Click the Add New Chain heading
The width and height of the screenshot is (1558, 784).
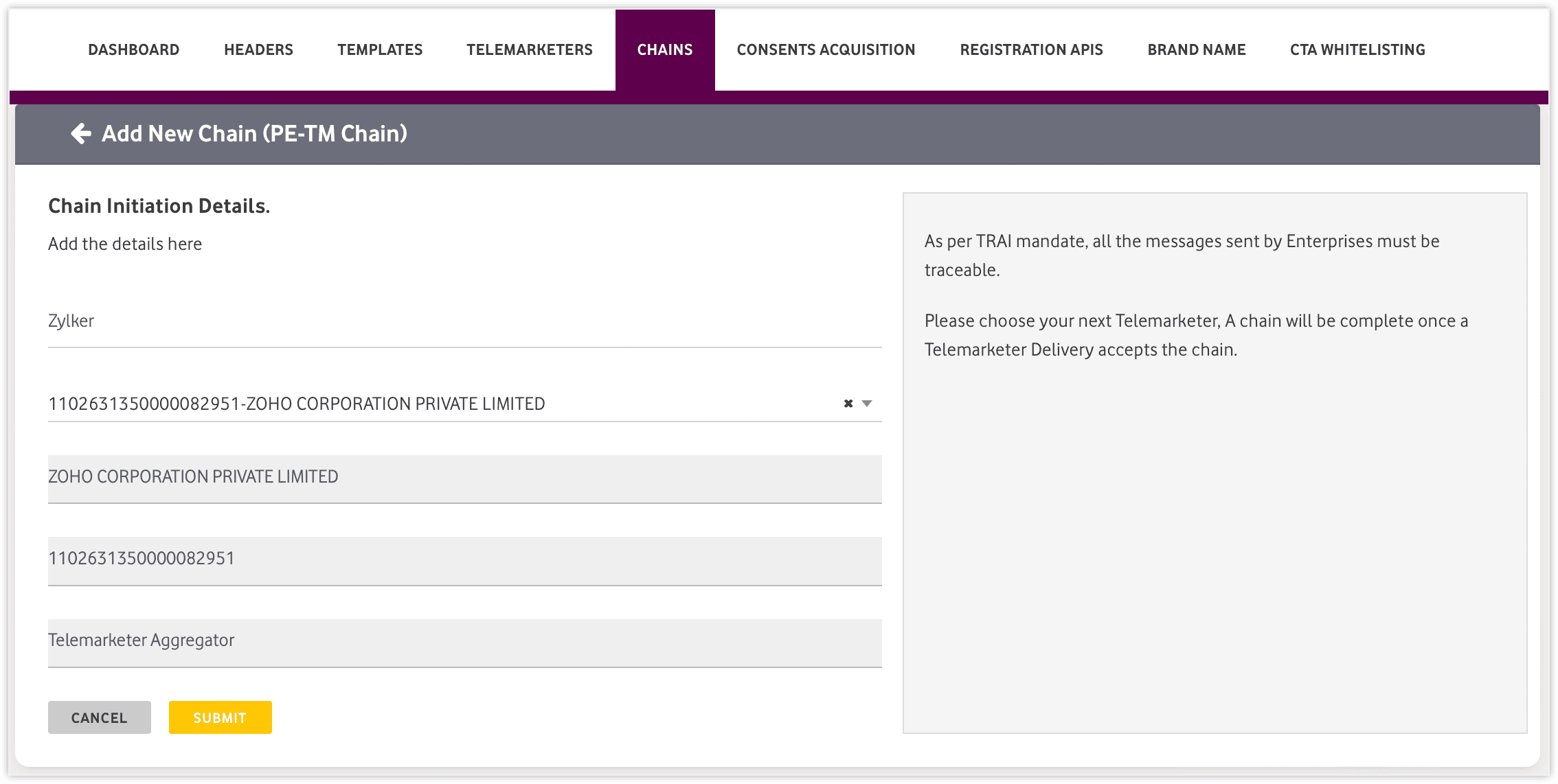click(254, 133)
